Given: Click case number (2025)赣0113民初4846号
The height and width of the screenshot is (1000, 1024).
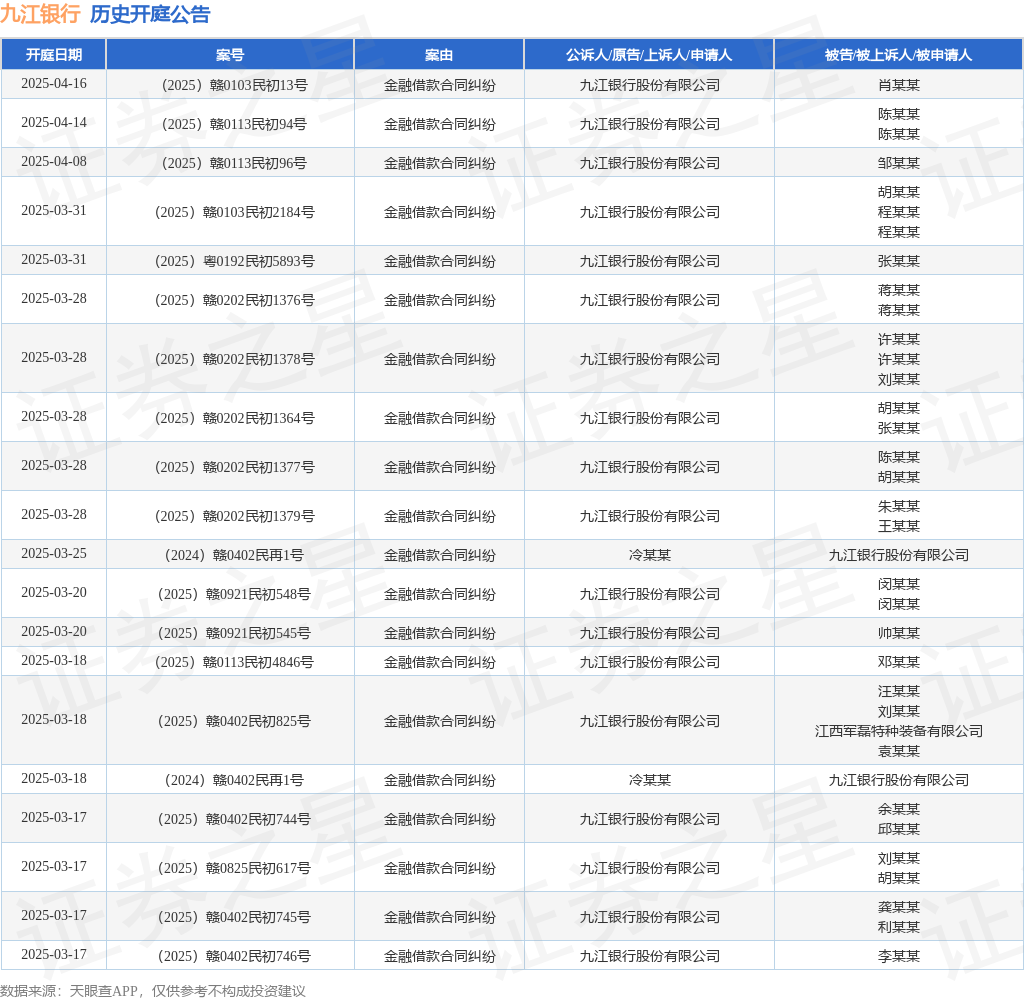Looking at the screenshot, I should click(234, 662).
